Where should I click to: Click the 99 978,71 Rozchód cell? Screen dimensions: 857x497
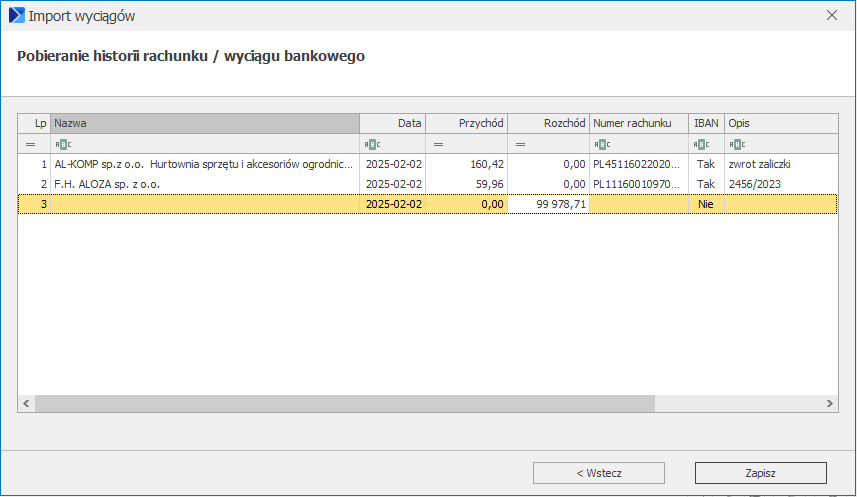point(548,204)
